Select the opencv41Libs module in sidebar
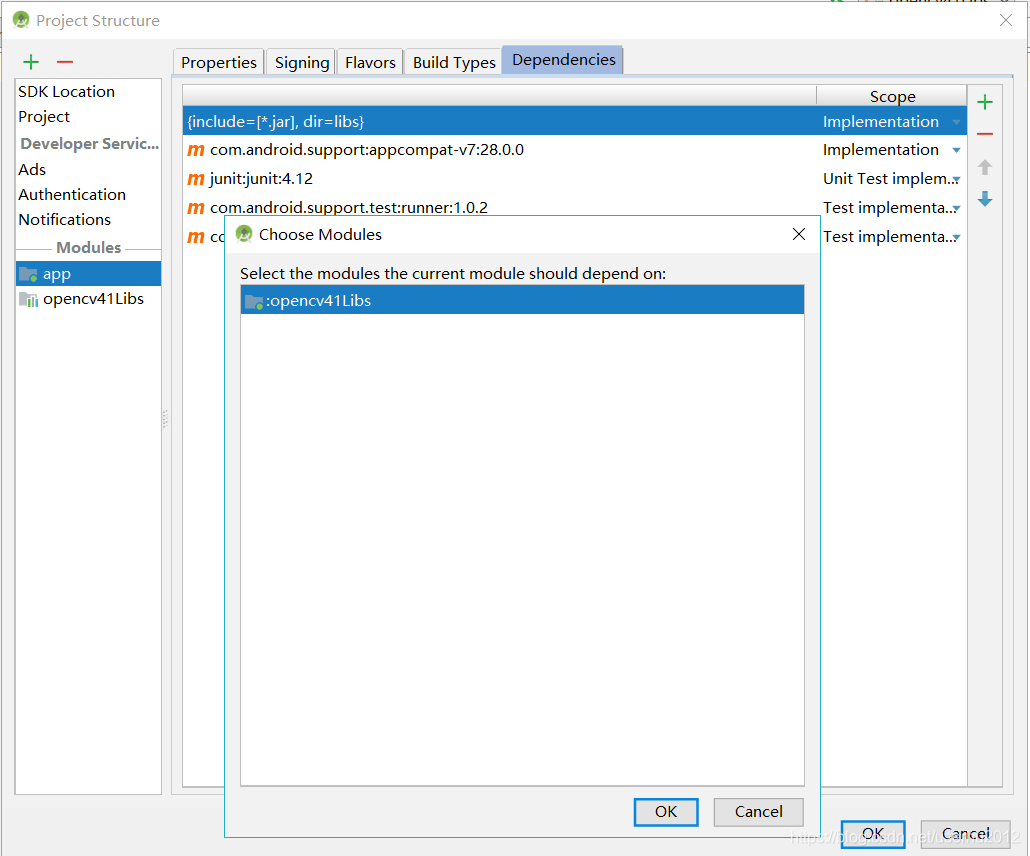Image resolution: width=1030 pixels, height=856 pixels. coord(92,299)
